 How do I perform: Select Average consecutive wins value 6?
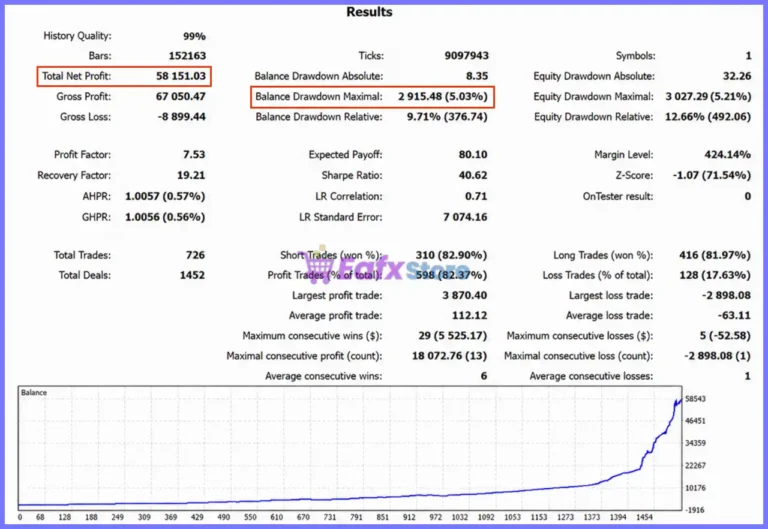coord(484,376)
